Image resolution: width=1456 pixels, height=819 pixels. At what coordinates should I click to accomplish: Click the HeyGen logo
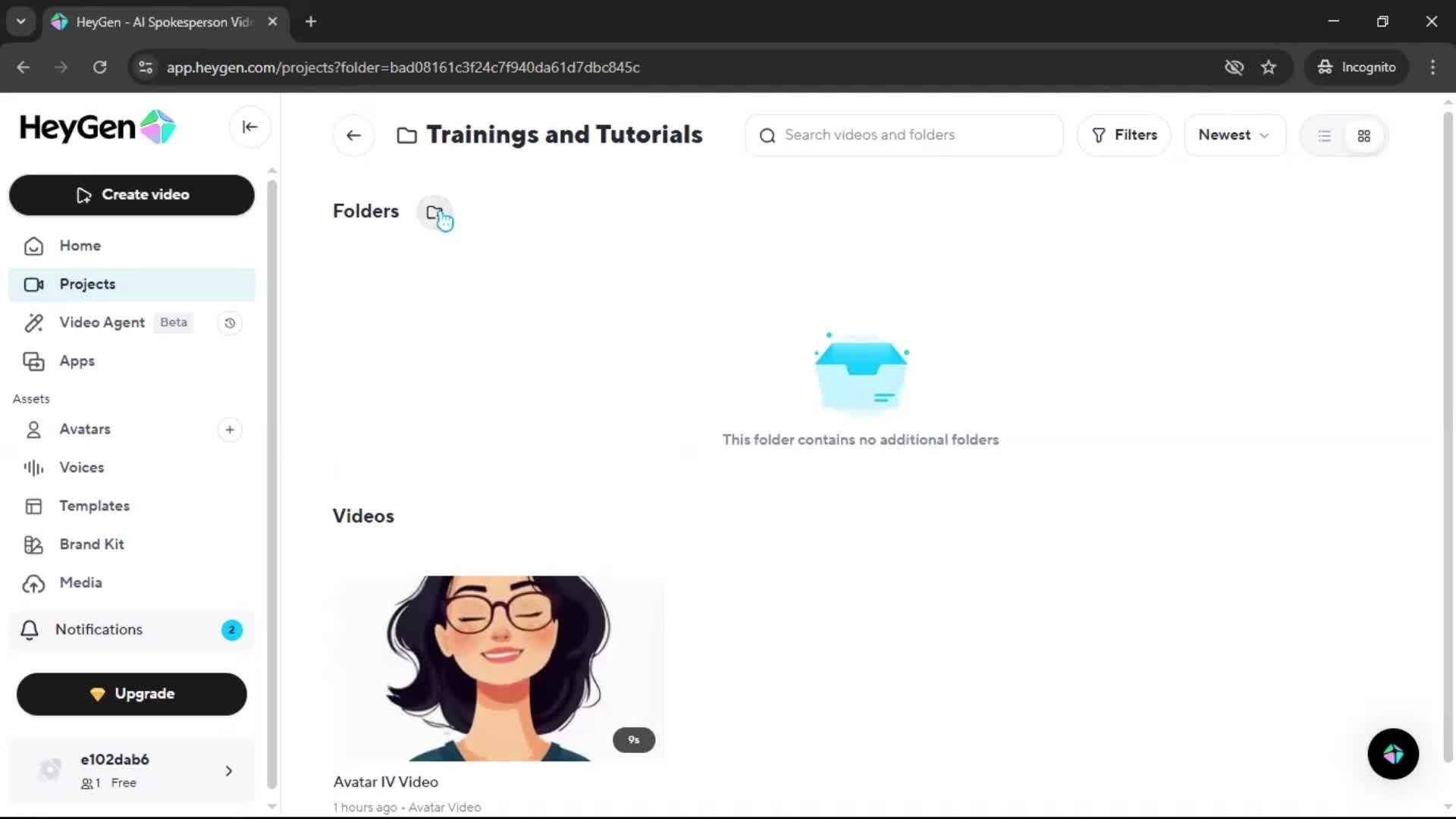click(97, 127)
